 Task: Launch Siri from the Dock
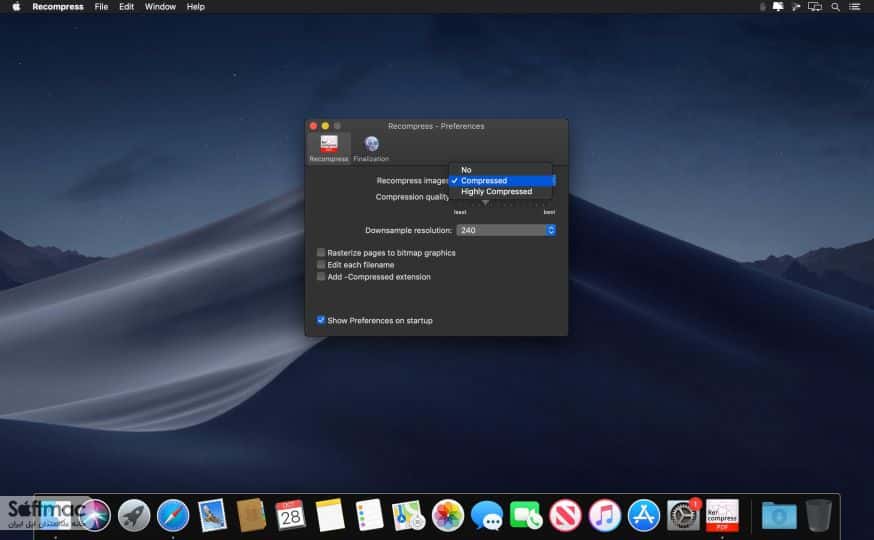pos(94,515)
